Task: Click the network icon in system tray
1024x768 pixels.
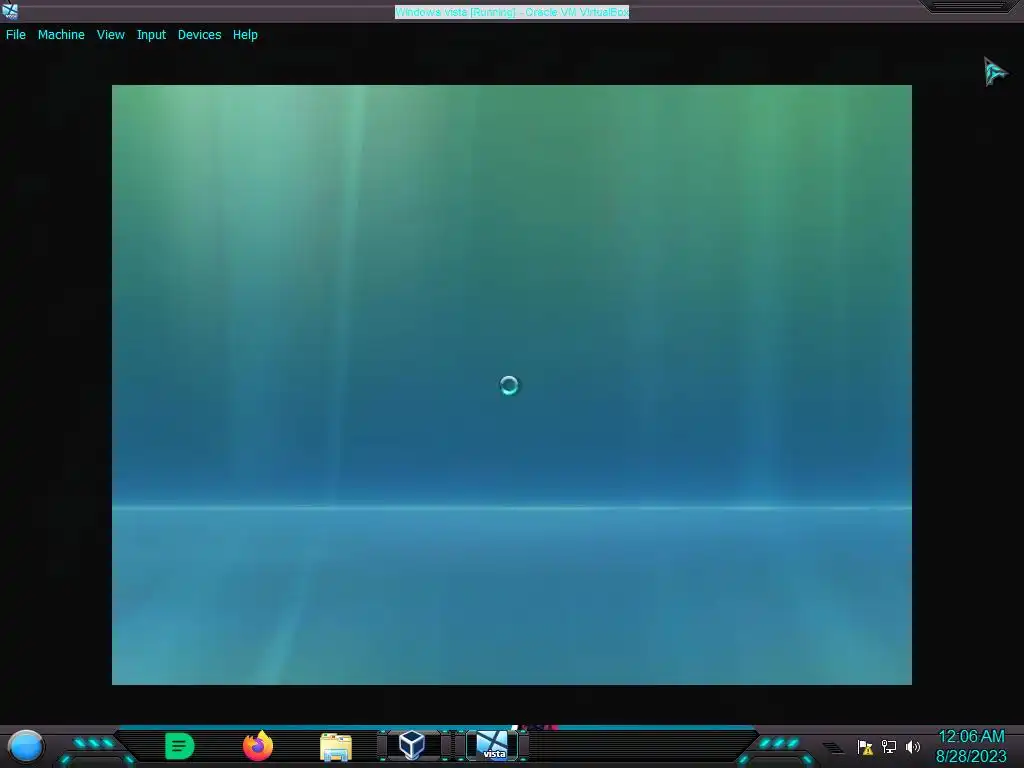Action: tap(889, 746)
